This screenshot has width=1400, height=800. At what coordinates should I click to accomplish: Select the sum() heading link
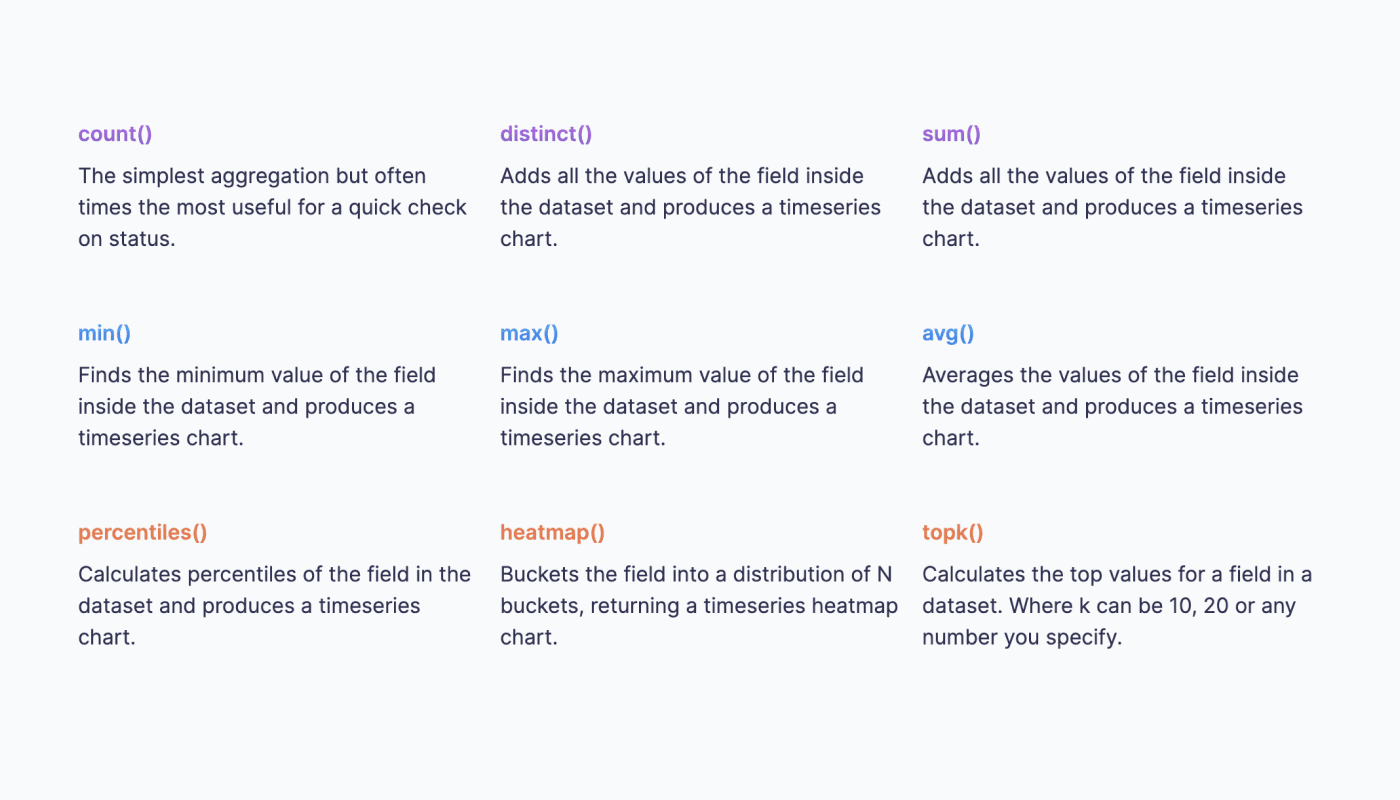click(951, 134)
